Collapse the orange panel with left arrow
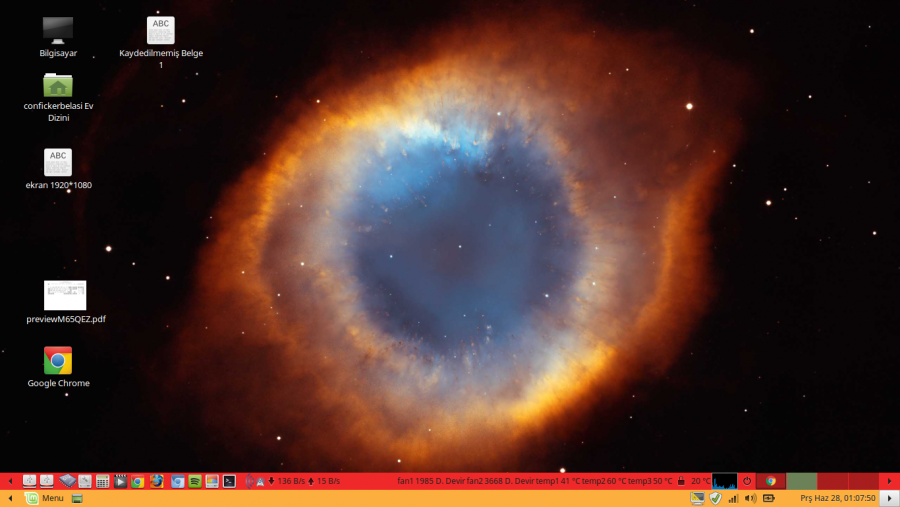This screenshot has height=507, width=900. [10, 498]
